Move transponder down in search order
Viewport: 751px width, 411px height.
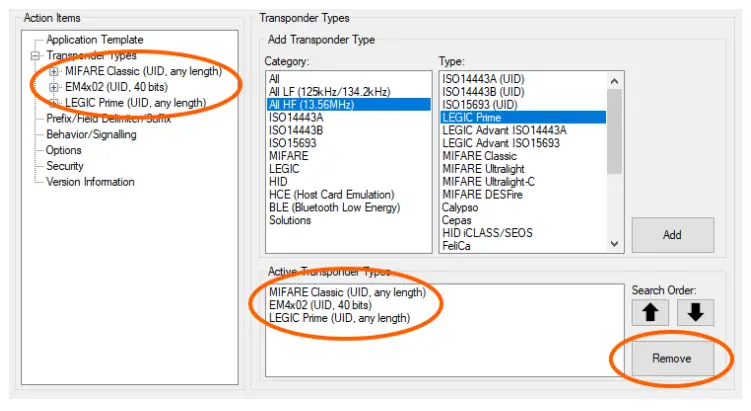[695, 312]
